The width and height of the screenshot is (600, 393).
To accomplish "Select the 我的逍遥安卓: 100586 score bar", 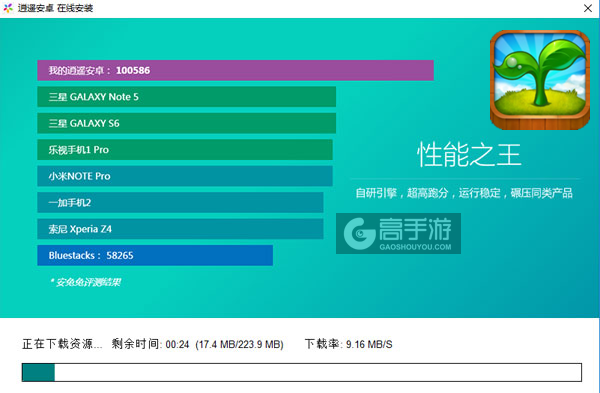I will [235, 70].
